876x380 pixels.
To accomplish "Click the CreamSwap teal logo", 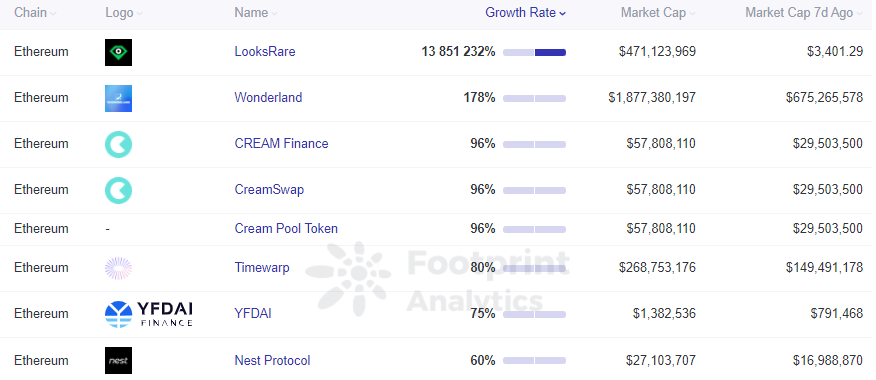I will coord(118,190).
